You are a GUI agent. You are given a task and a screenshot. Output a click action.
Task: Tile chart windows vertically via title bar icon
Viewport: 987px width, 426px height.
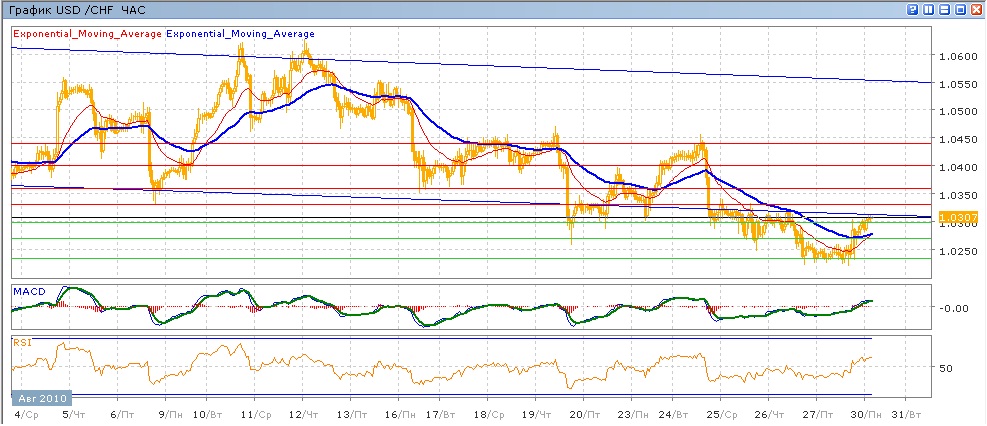929,9
